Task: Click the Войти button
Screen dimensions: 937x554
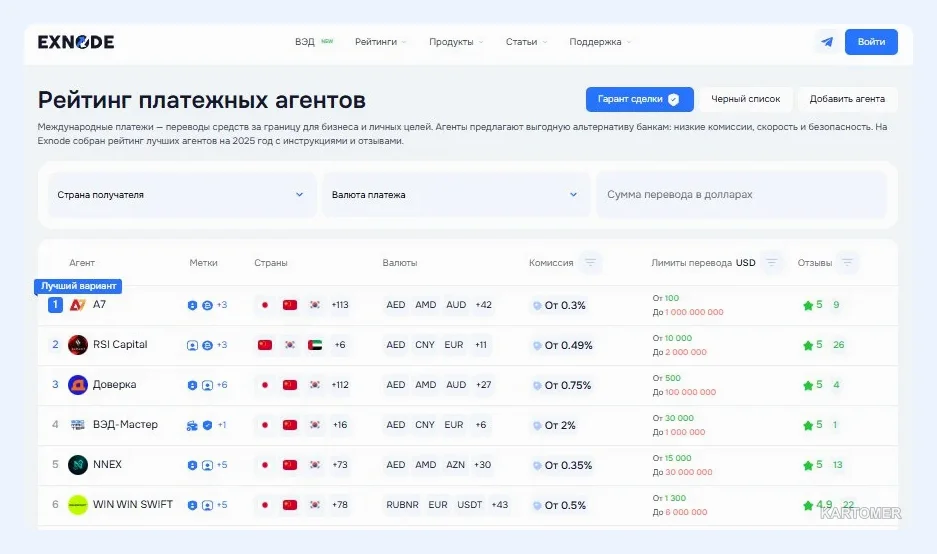Action: point(871,42)
